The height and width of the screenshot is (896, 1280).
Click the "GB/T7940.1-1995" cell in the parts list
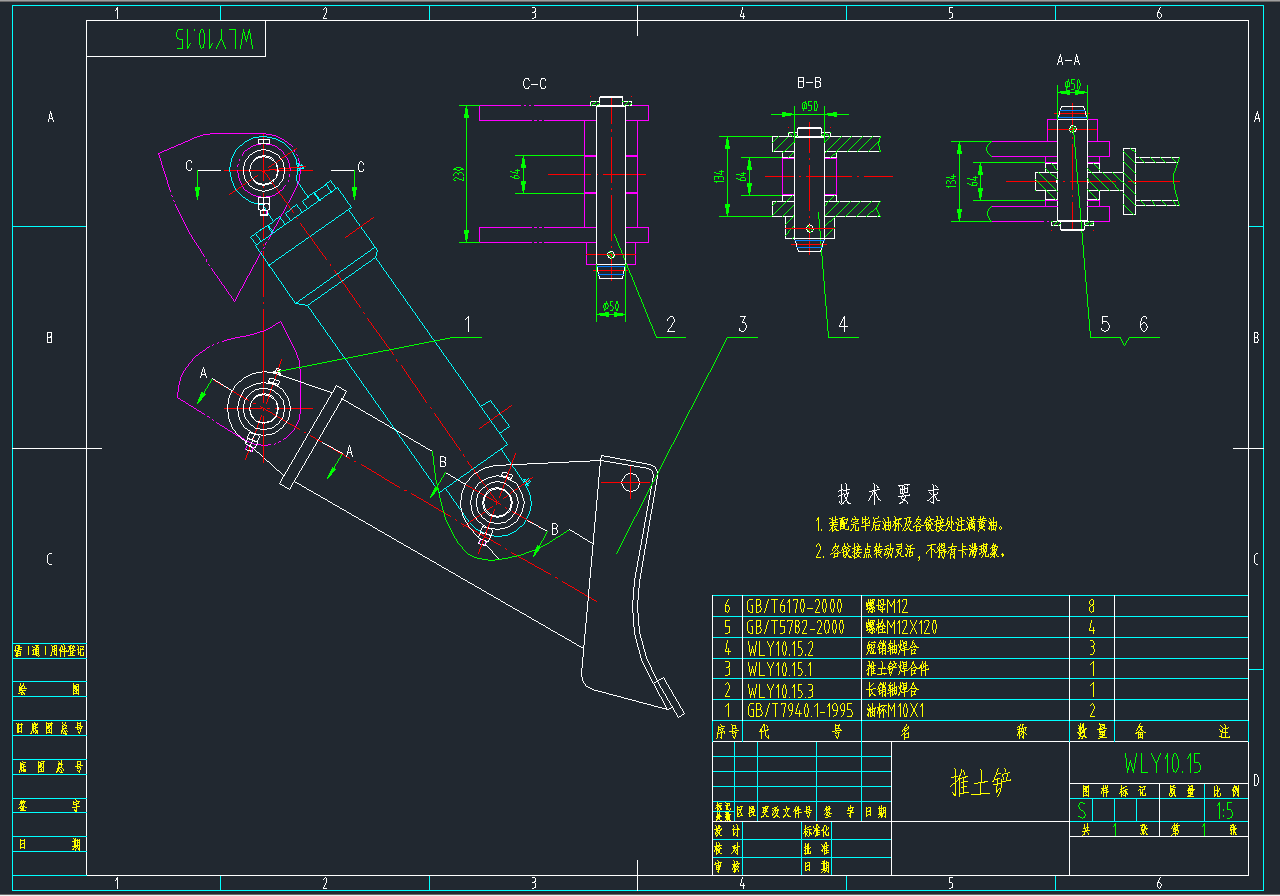click(800, 711)
